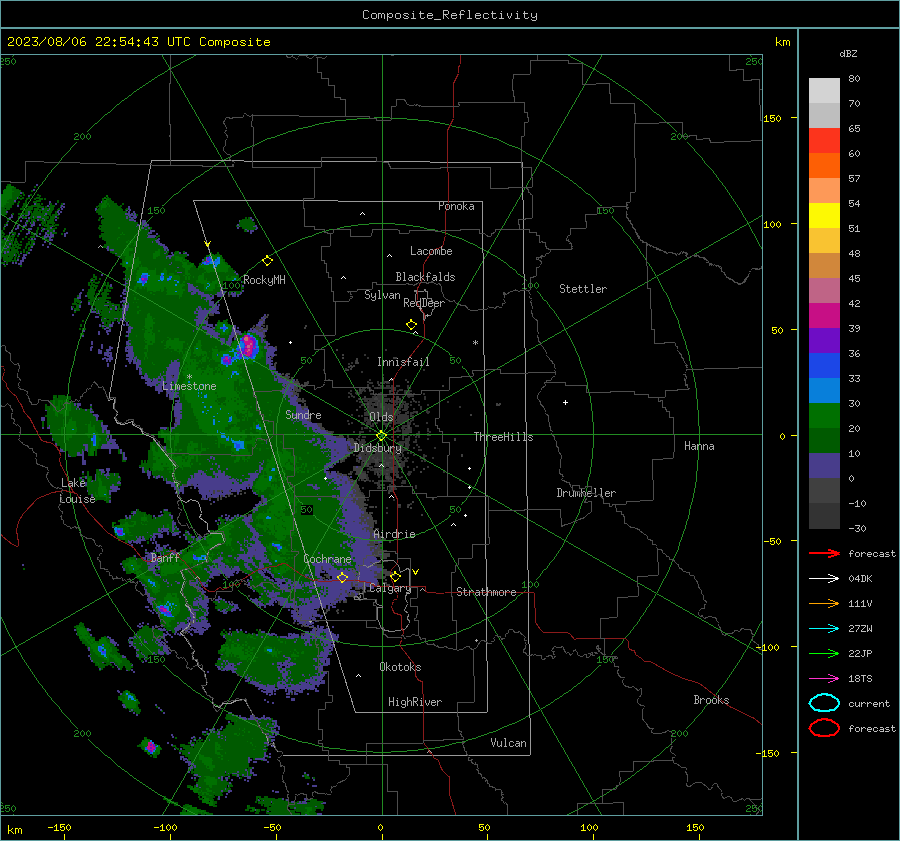Image resolution: width=900 pixels, height=841 pixels.
Task: Click the Airdrie city label
Action: pos(394,534)
